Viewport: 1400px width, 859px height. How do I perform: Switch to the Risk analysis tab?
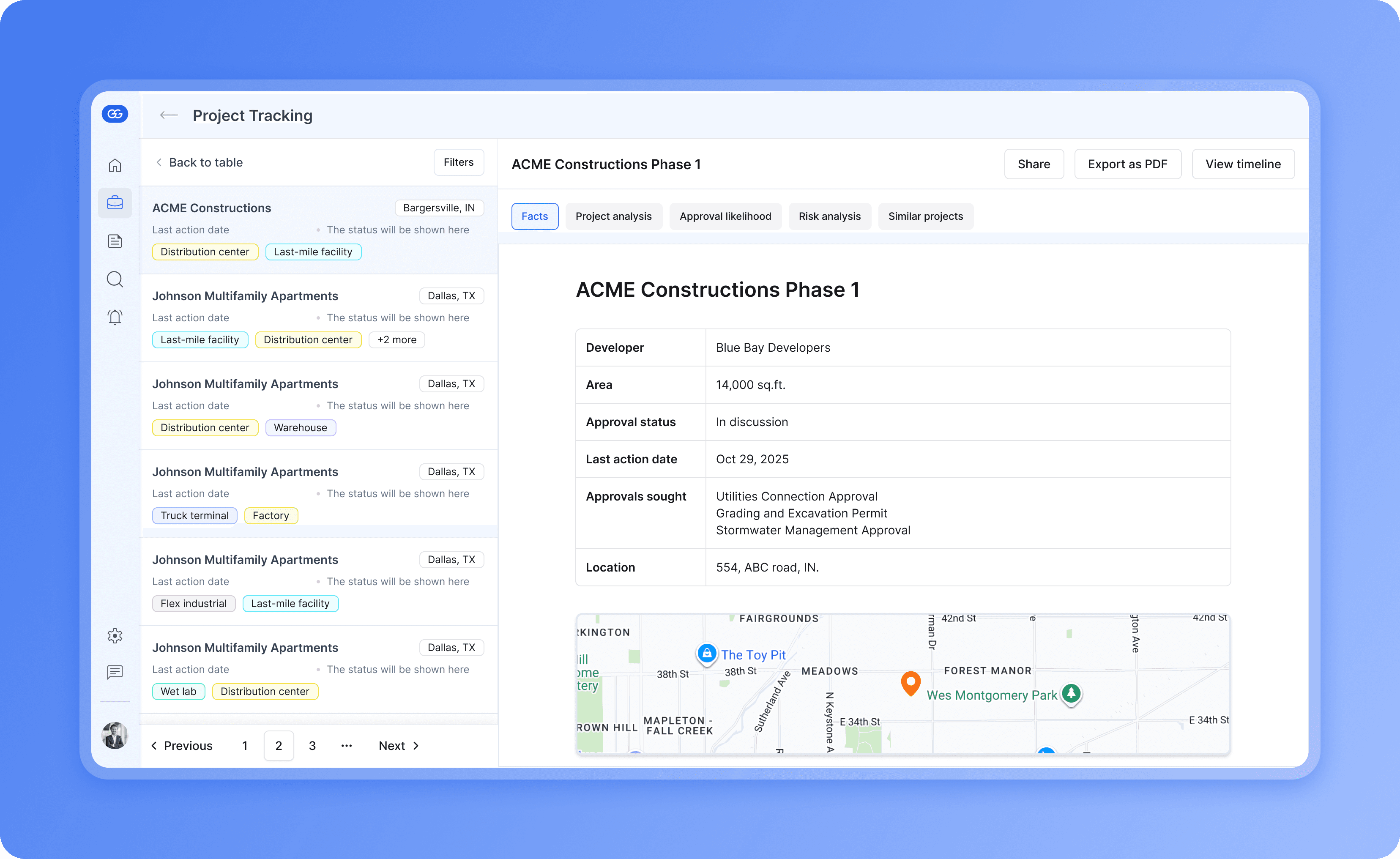(829, 216)
